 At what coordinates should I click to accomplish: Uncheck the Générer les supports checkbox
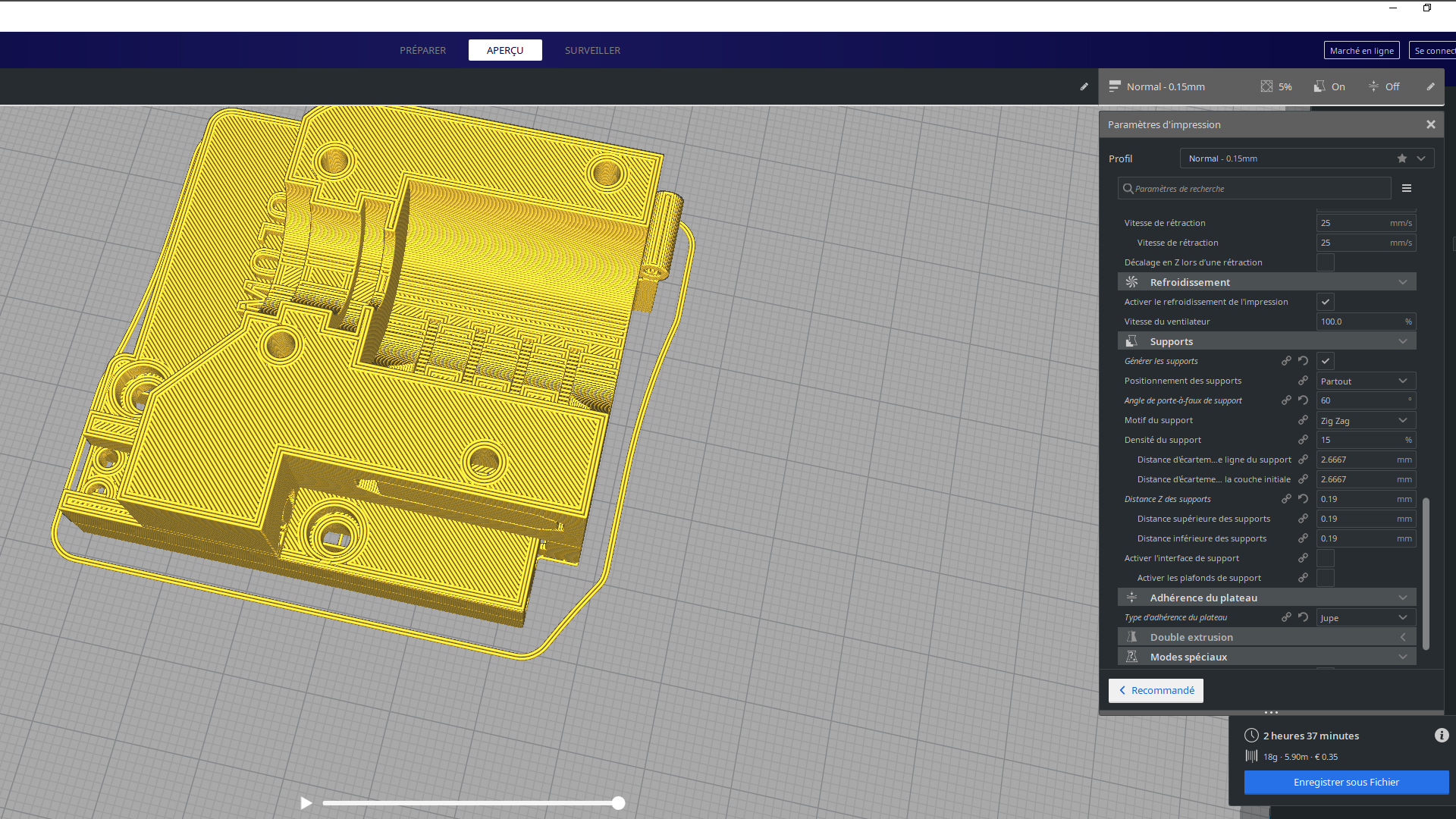1326,361
